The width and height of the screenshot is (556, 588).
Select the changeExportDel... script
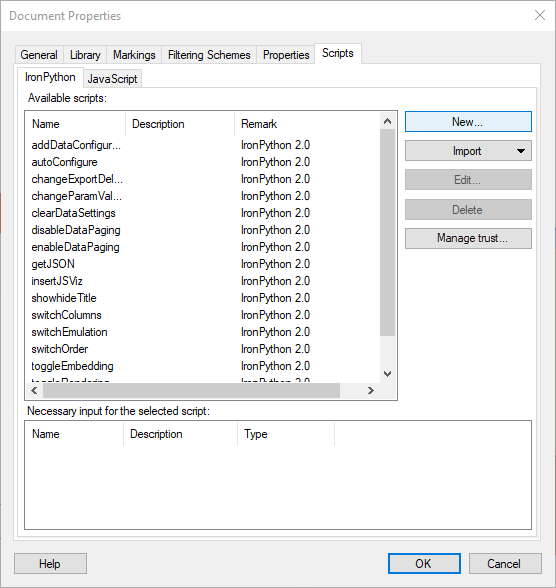[77, 179]
